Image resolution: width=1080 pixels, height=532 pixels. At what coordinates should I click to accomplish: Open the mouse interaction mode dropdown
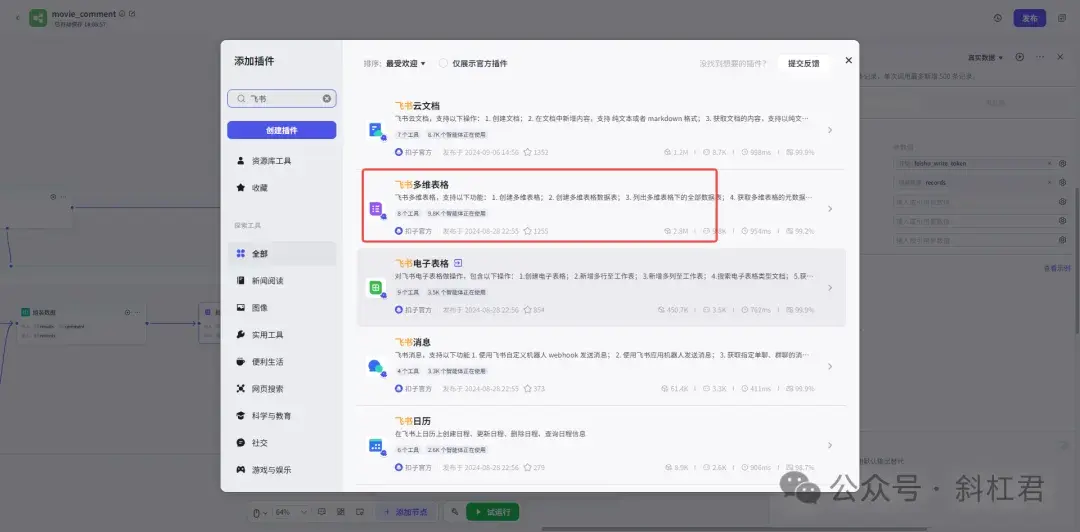click(260, 512)
